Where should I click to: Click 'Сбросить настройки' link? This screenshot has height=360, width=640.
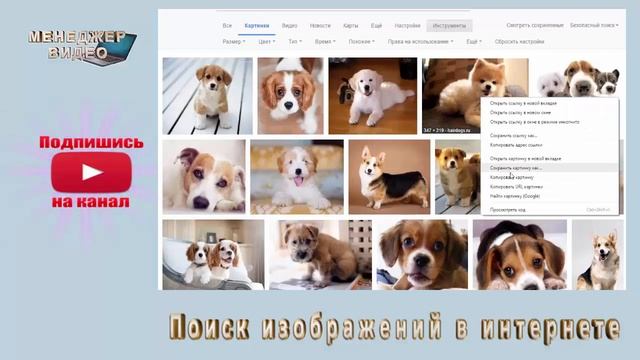tap(519, 42)
